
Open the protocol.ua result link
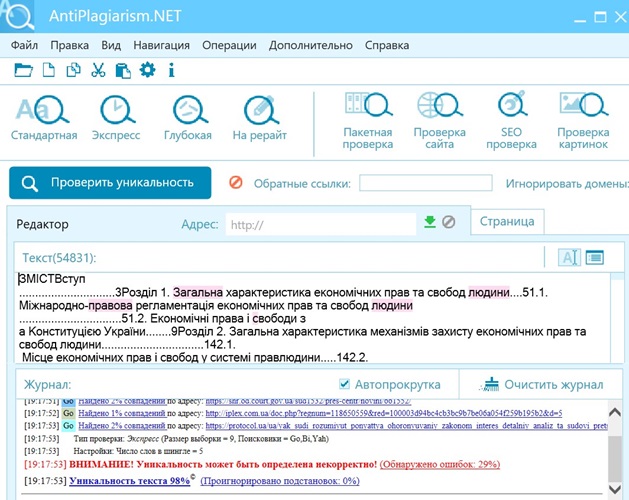pos(406,426)
